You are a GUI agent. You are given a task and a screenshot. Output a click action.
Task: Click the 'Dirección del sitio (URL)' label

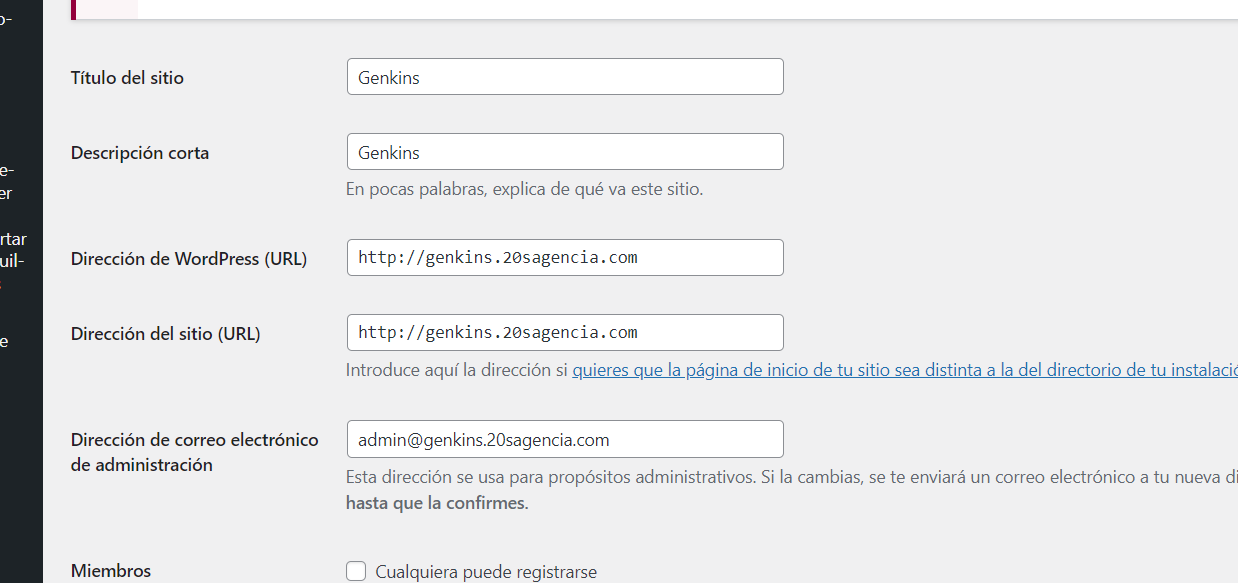coord(166,334)
